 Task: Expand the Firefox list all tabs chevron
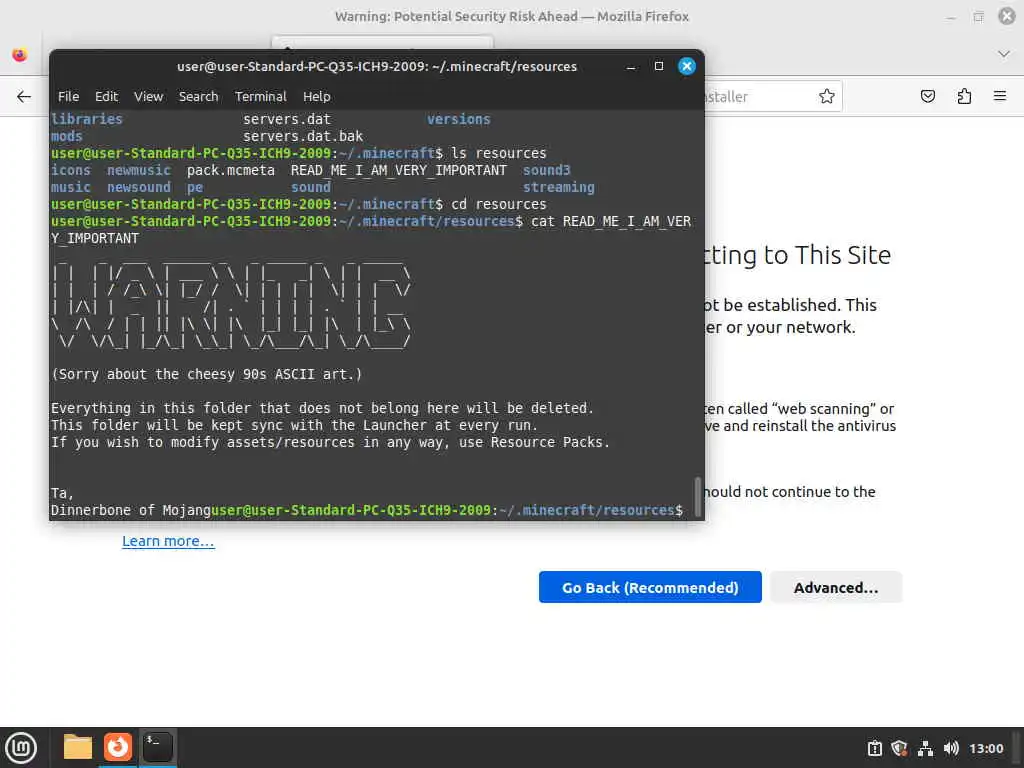coord(1004,54)
